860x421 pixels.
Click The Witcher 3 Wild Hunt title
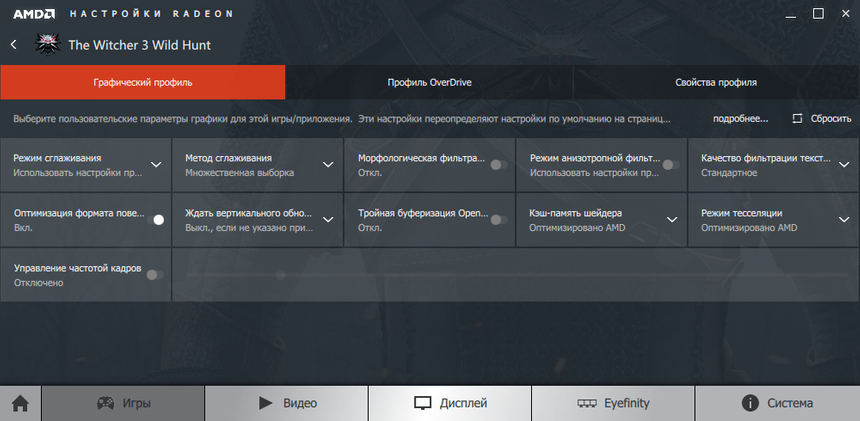point(139,45)
